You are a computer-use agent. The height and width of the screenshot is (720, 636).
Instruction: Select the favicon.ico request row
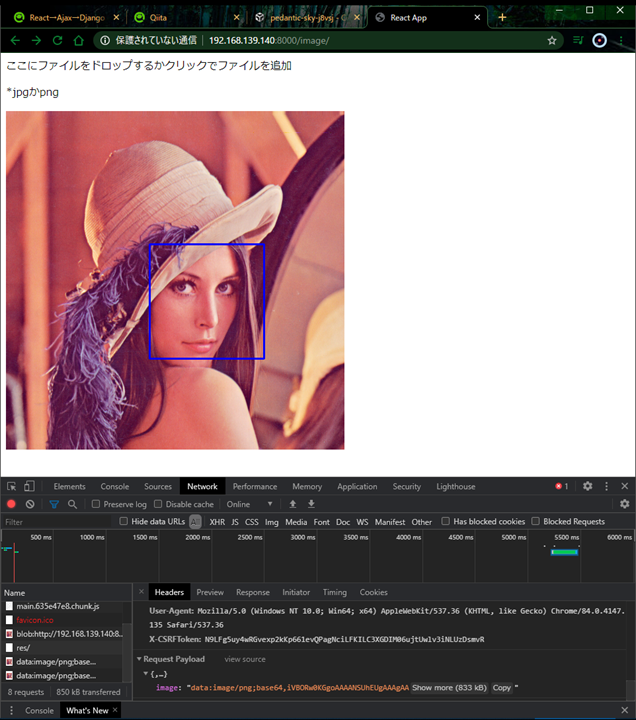64,620
